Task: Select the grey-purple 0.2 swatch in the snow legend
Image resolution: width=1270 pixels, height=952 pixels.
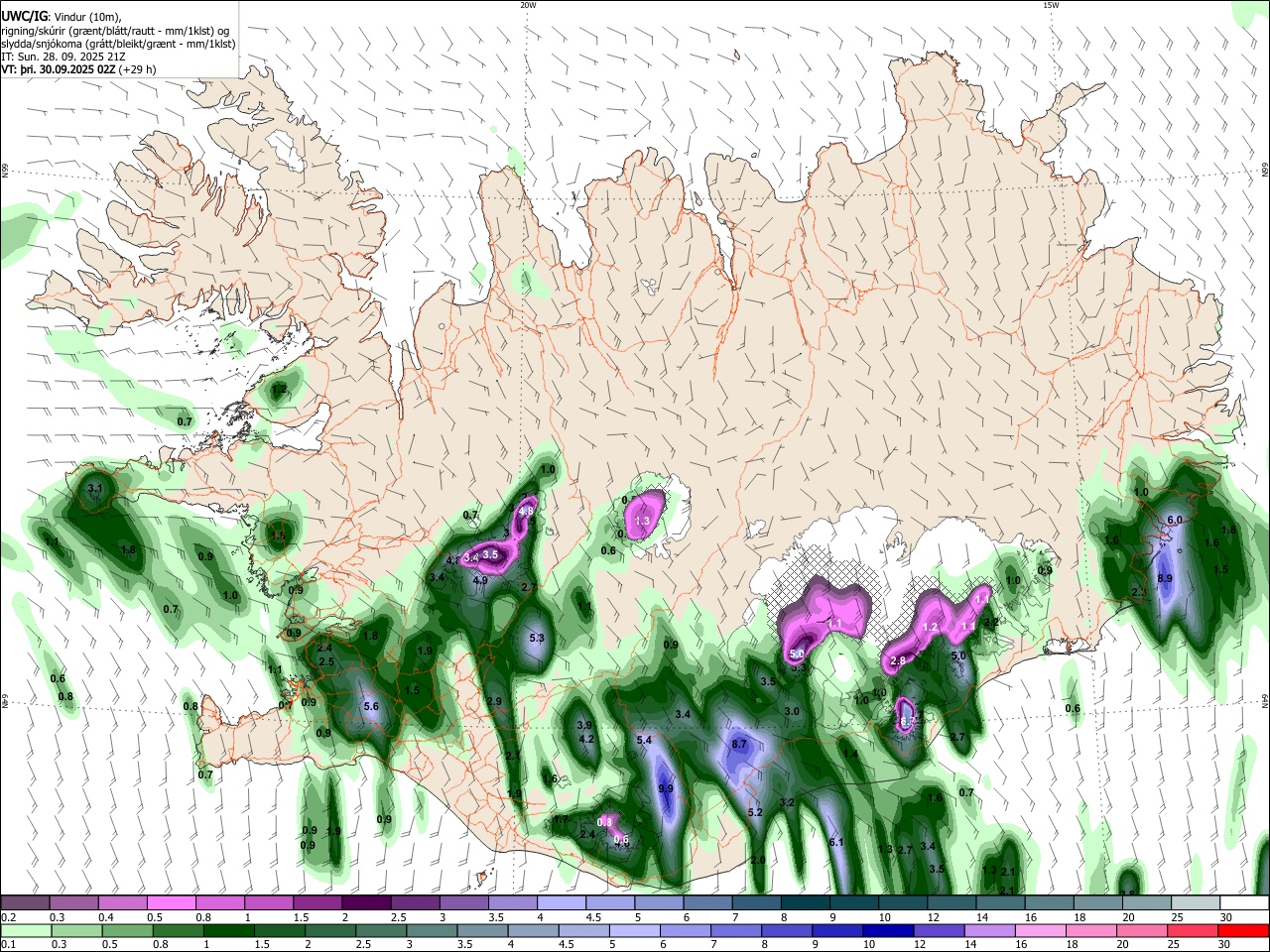Action: (26, 903)
